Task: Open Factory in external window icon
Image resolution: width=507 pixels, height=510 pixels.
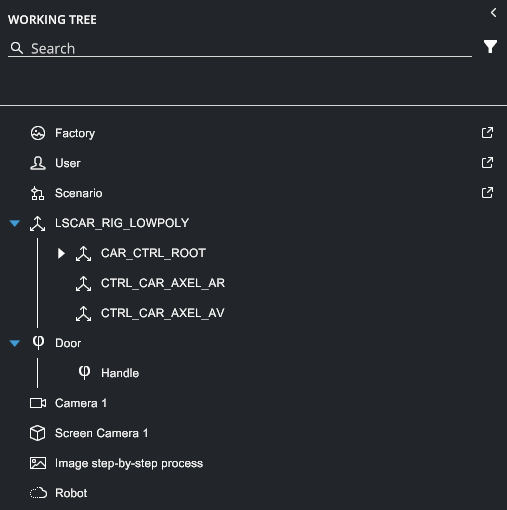Action: click(x=487, y=133)
